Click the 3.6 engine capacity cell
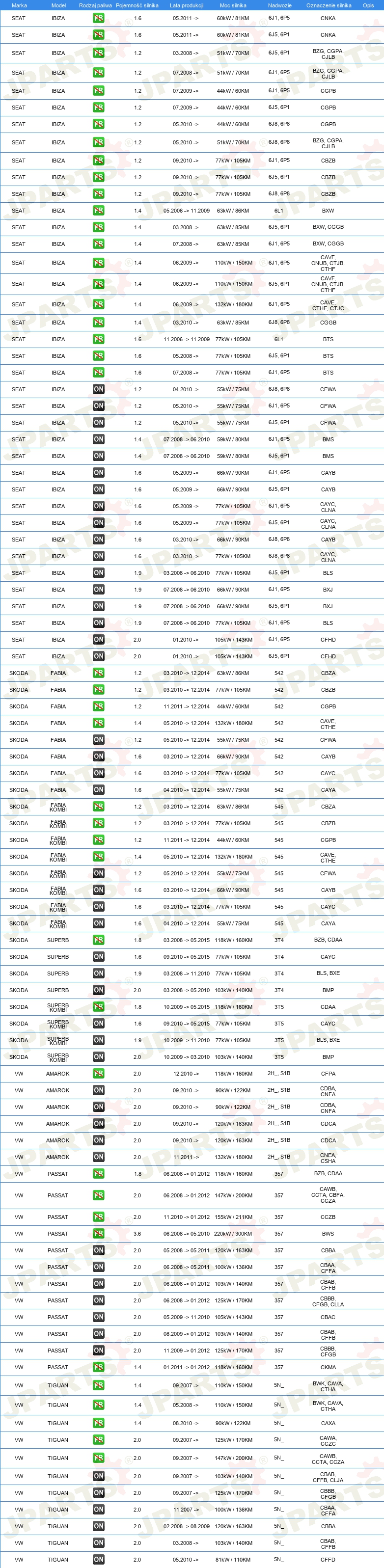384x1568 pixels. (x=137, y=1234)
